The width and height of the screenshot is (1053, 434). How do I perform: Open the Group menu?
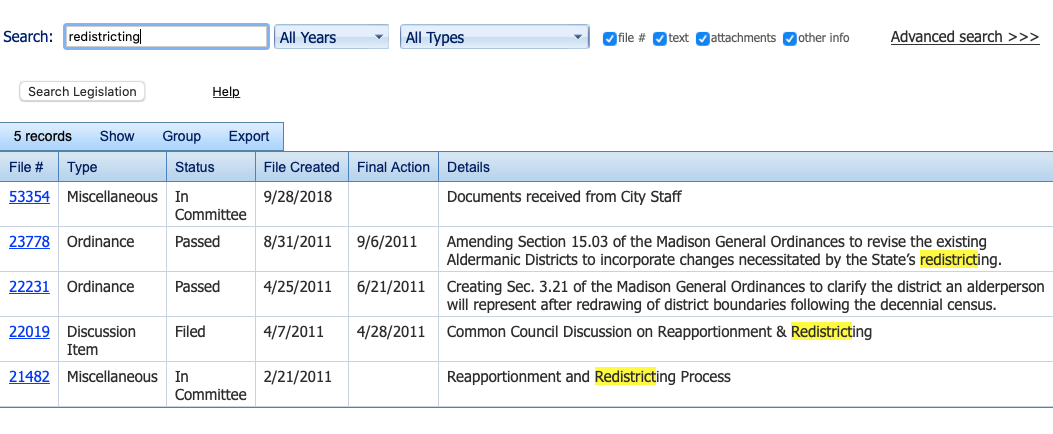tap(181, 136)
